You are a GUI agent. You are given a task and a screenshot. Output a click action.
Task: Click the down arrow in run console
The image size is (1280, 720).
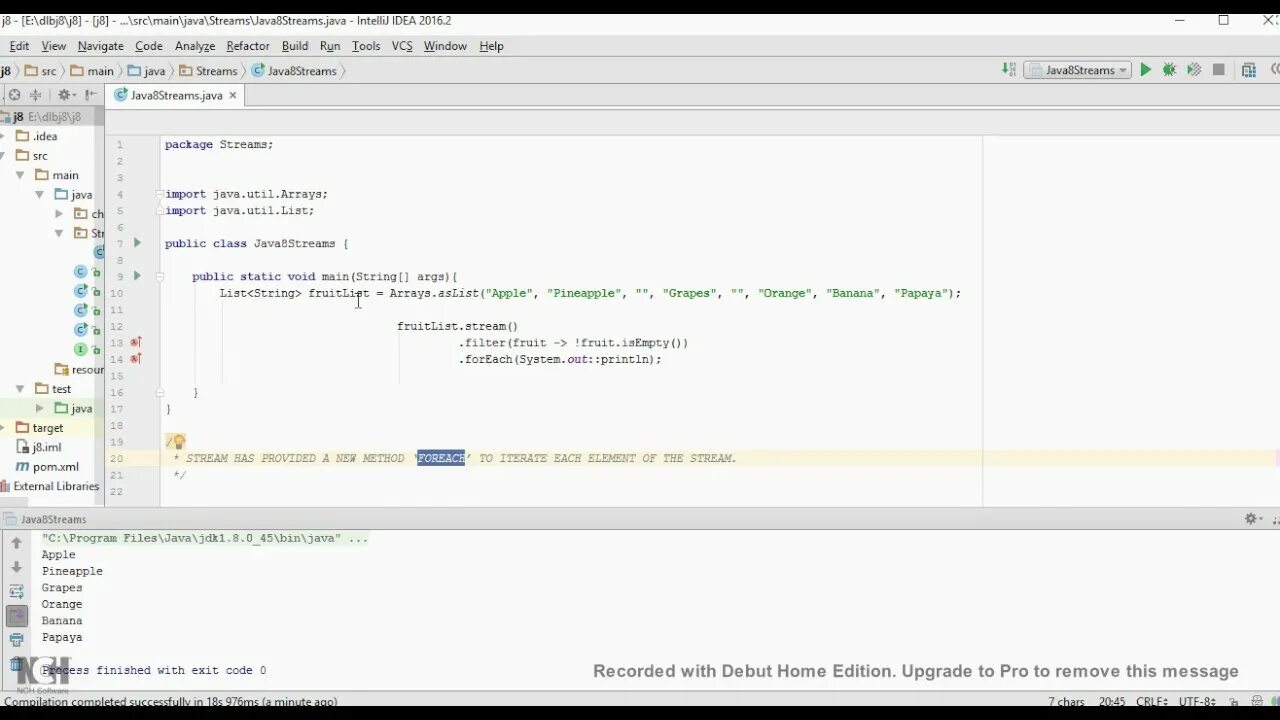(16, 567)
